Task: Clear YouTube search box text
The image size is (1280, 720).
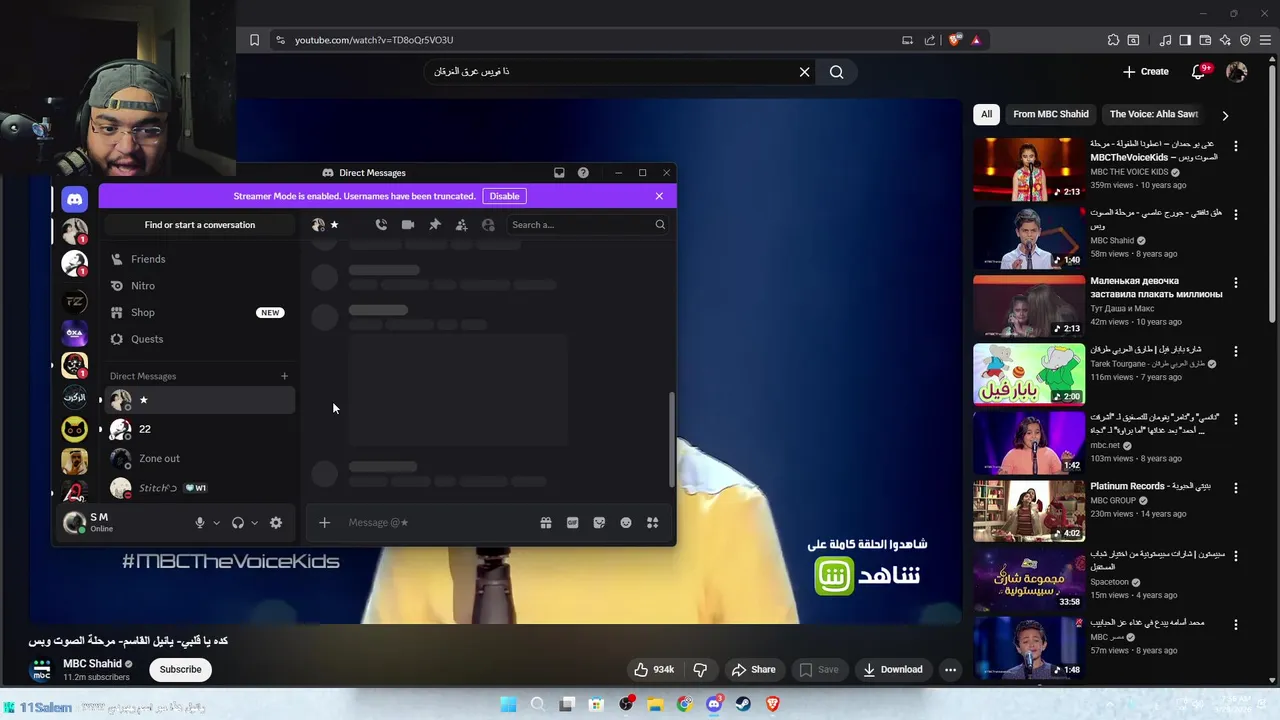Action: (804, 72)
